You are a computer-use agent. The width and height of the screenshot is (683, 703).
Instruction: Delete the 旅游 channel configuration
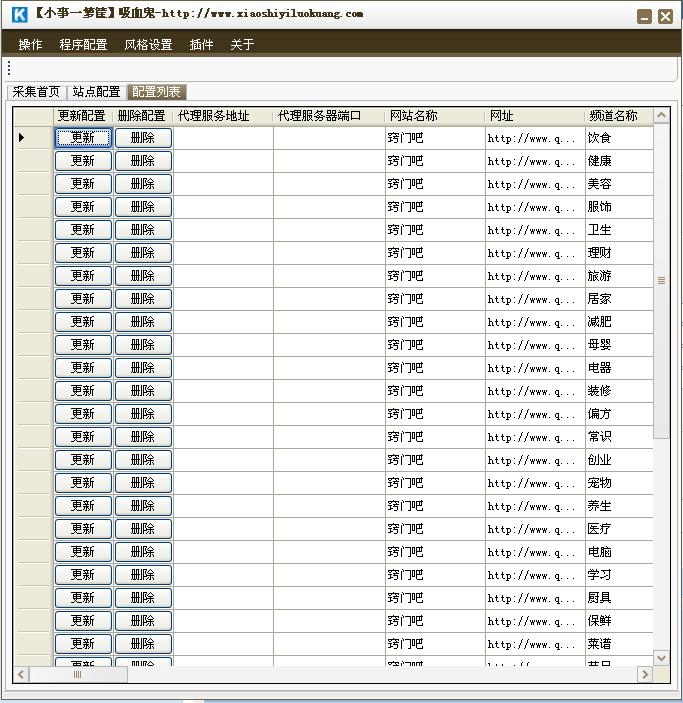(x=143, y=276)
